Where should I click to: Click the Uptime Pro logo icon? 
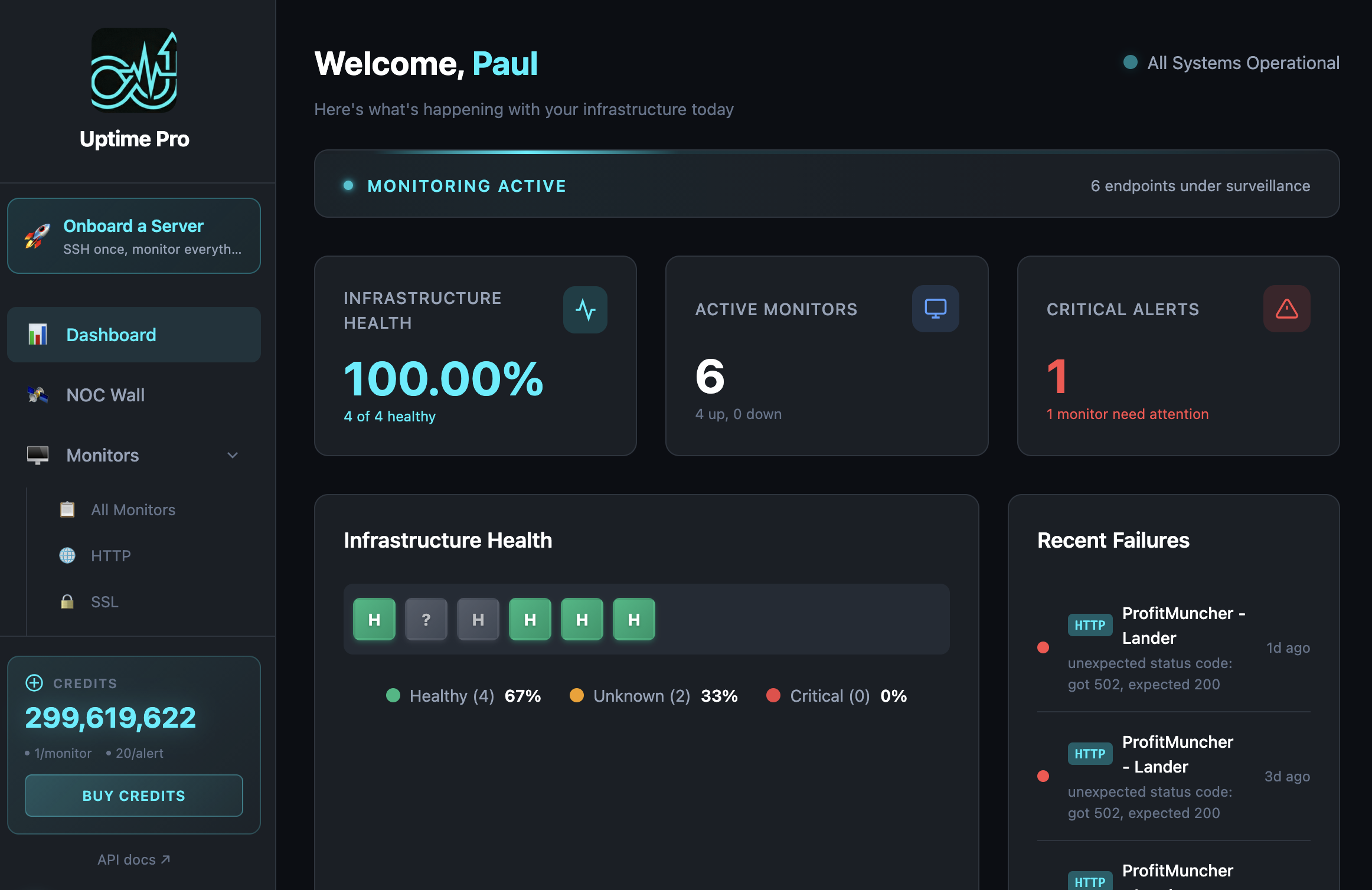[x=134, y=70]
